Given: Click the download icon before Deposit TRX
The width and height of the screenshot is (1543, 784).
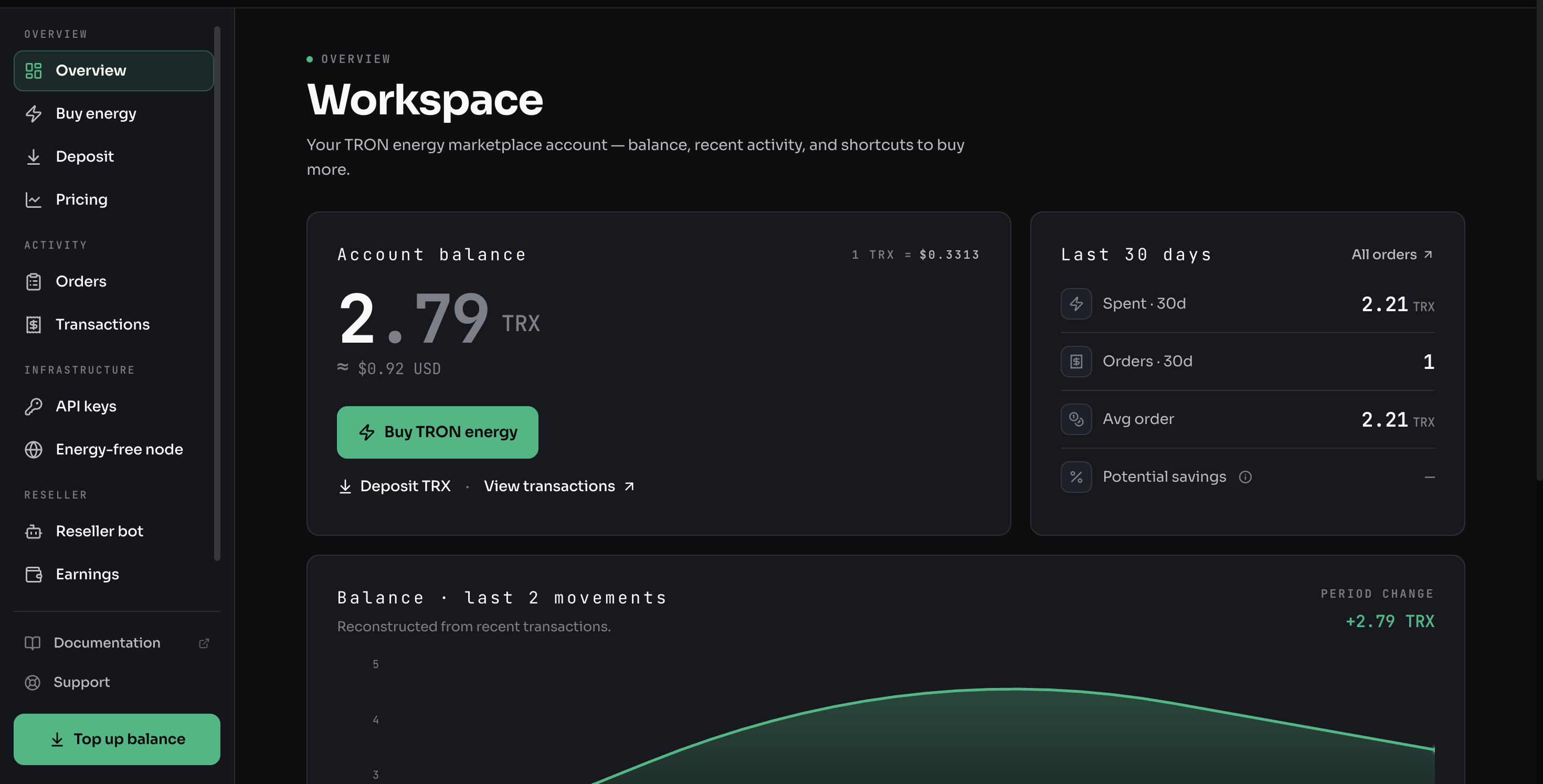Looking at the screenshot, I should click(345, 486).
